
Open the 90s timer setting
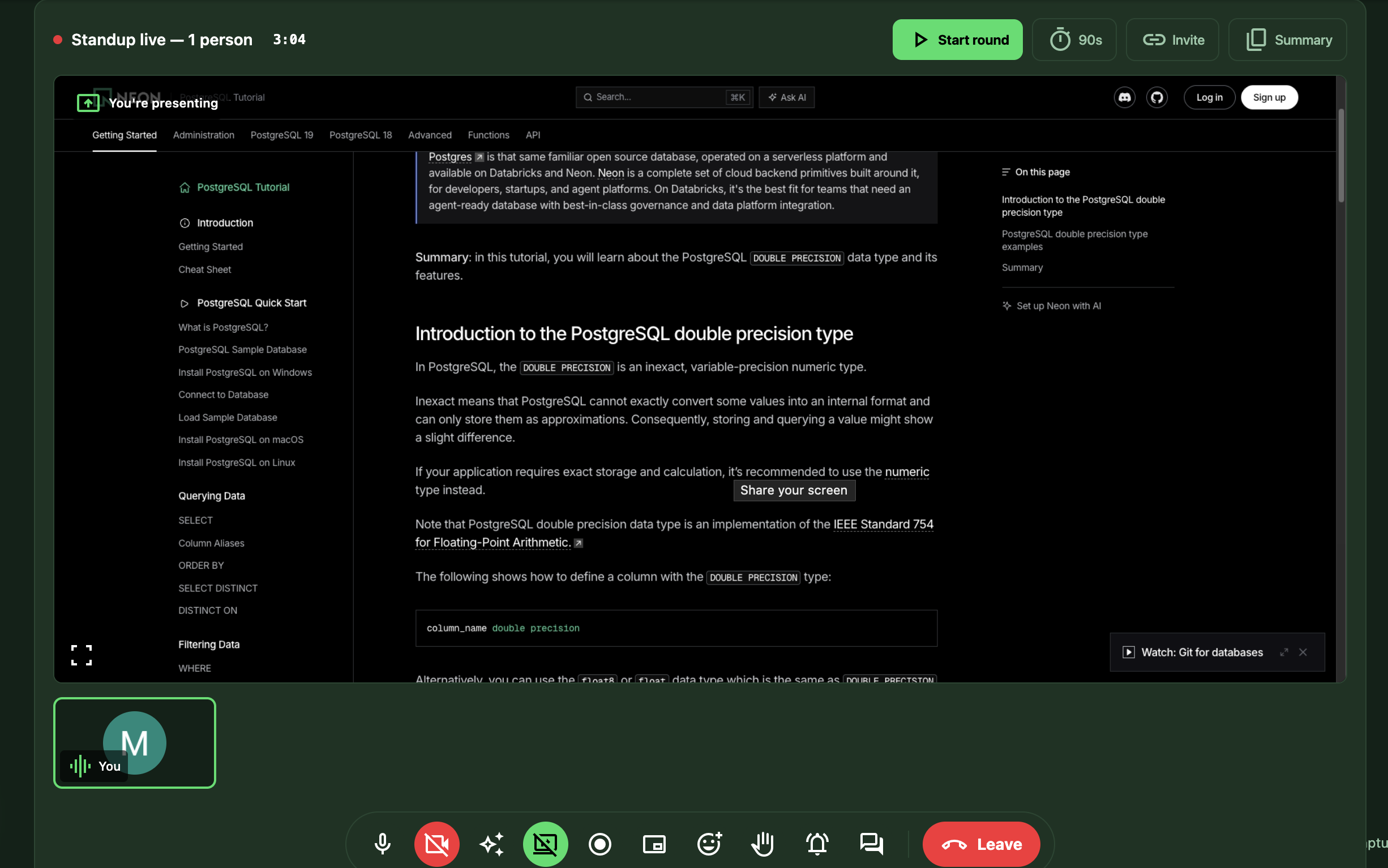click(x=1074, y=40)
